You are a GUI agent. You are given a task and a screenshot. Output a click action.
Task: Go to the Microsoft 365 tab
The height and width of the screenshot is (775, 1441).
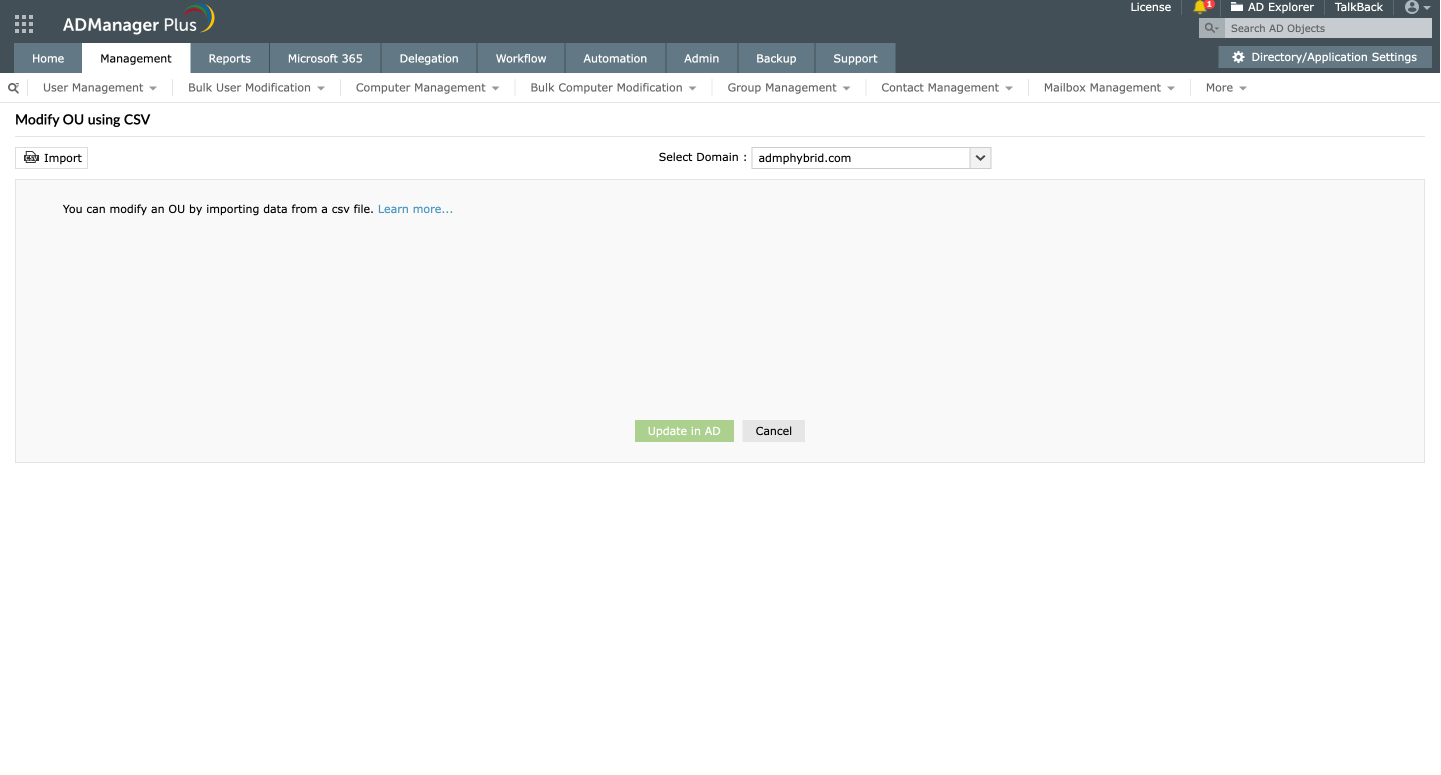click(325, 58)
